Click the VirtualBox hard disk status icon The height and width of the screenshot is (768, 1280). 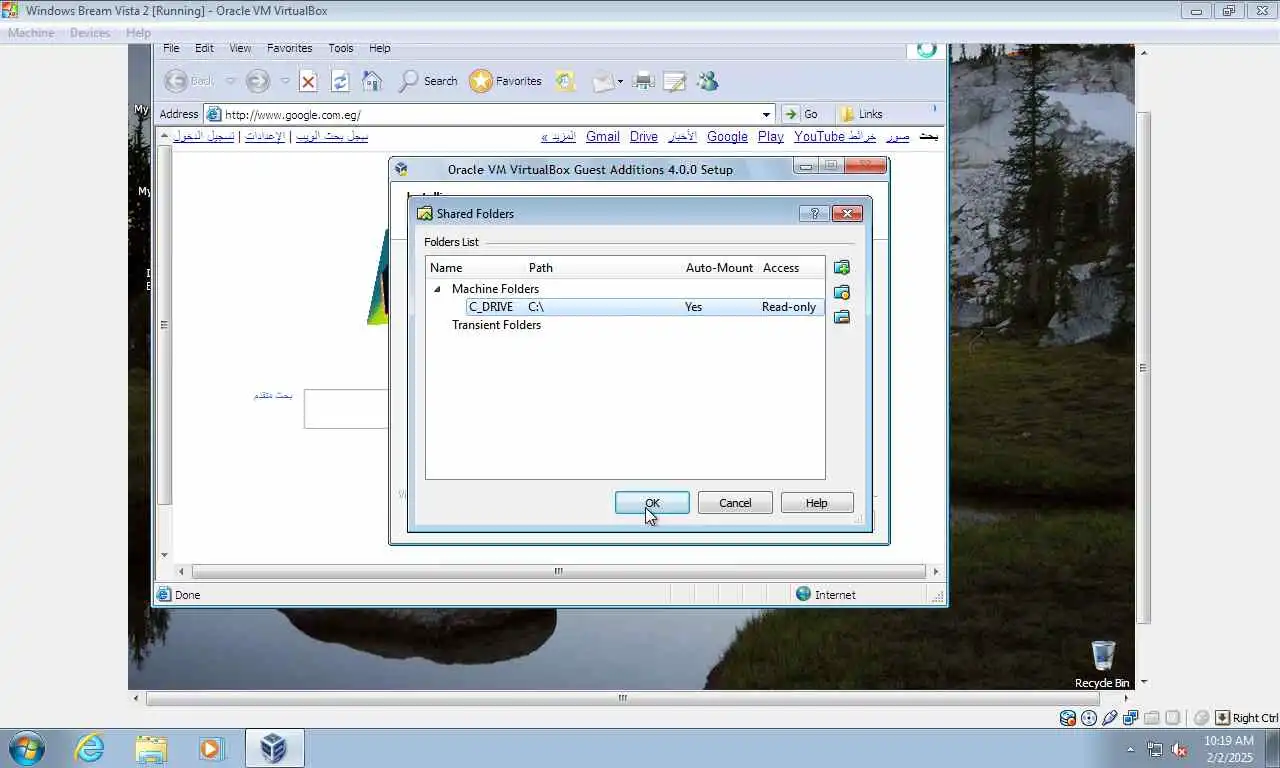pos(1068,718)
